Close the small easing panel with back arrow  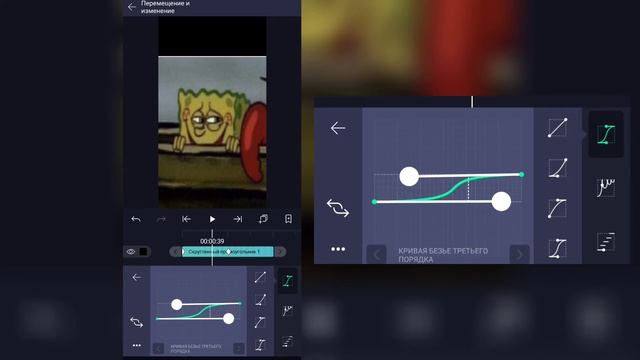click(x=136, y=278)
